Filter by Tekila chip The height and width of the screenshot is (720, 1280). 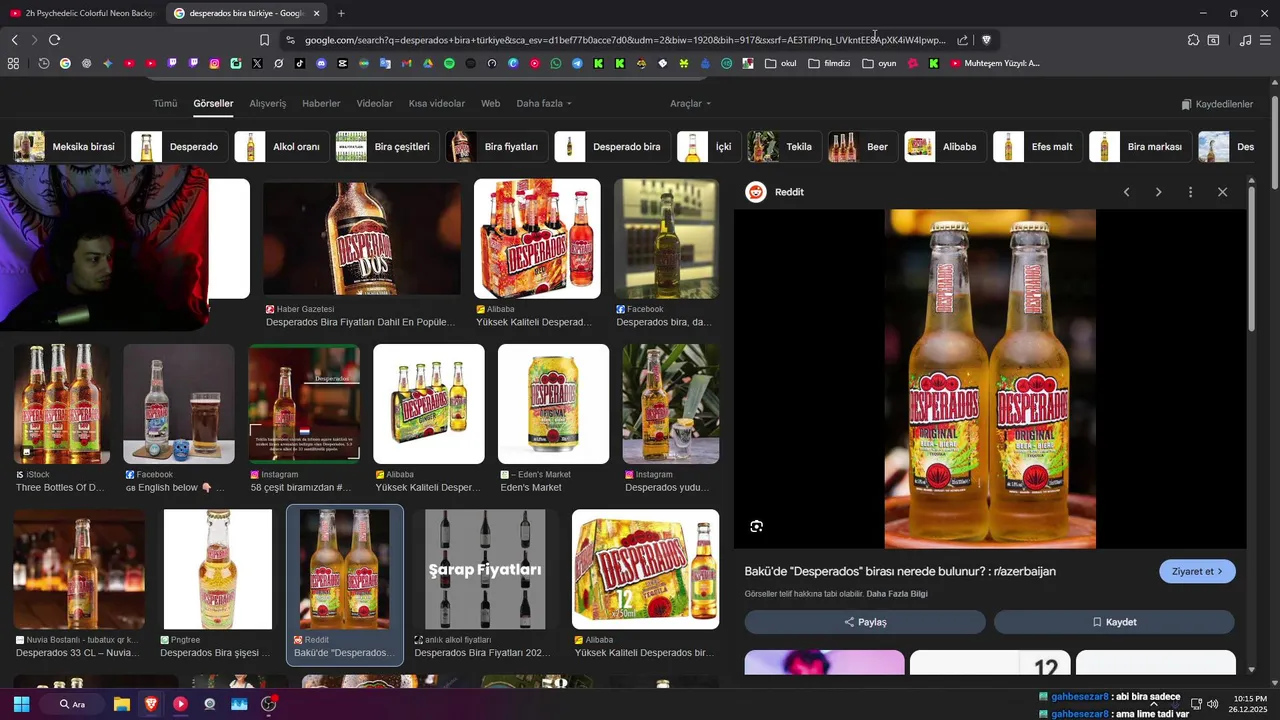click(x=784, y=146)
